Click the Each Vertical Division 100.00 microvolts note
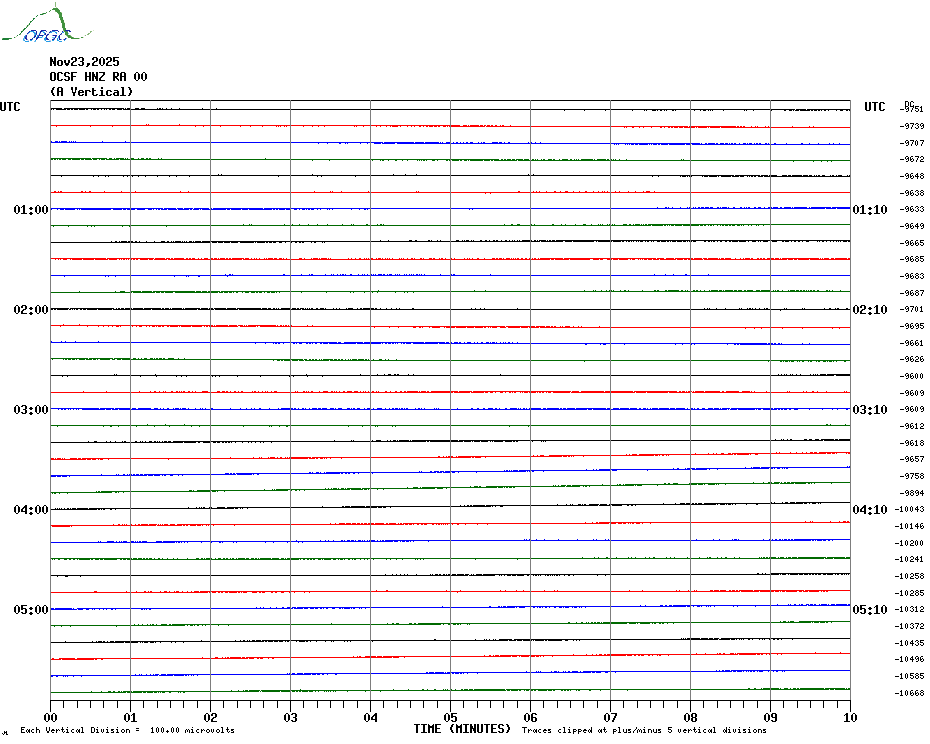The width and height of the screenshot is (930, 744). [128, 730]
